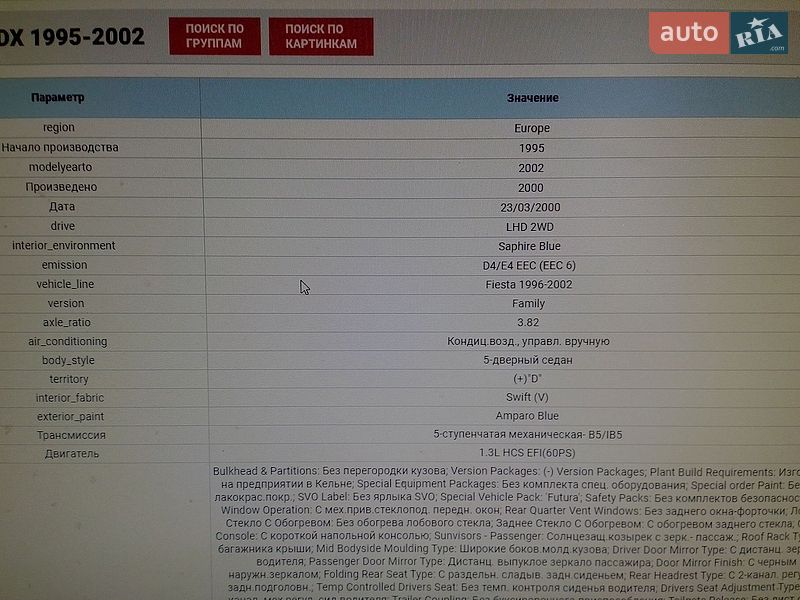Click the 'air_conditioning' parameter cell
Image resolution: width=800 pixels, height=600 pixels.
[68, 341]
